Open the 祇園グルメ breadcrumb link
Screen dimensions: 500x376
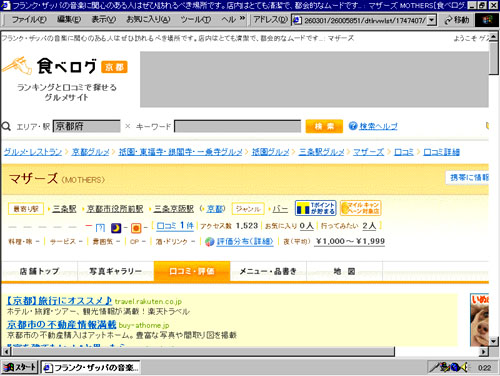coord(270,152)
